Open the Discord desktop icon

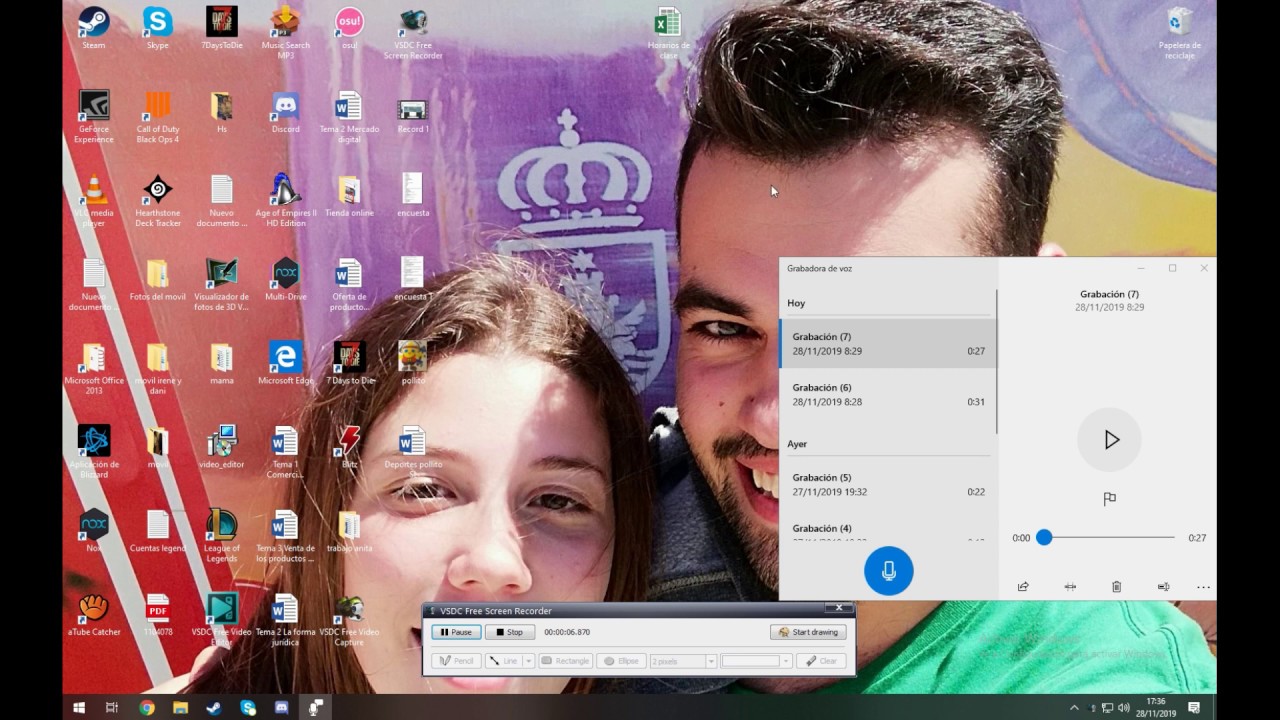pyautogui.click(x=286, y=112)
